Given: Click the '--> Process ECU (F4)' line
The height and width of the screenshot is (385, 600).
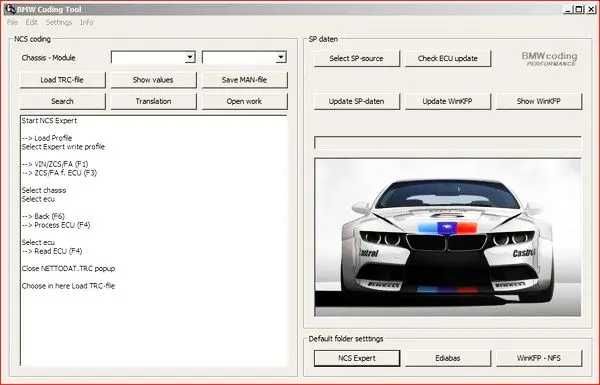Looking at the screenshot, I should coord(56,225).
